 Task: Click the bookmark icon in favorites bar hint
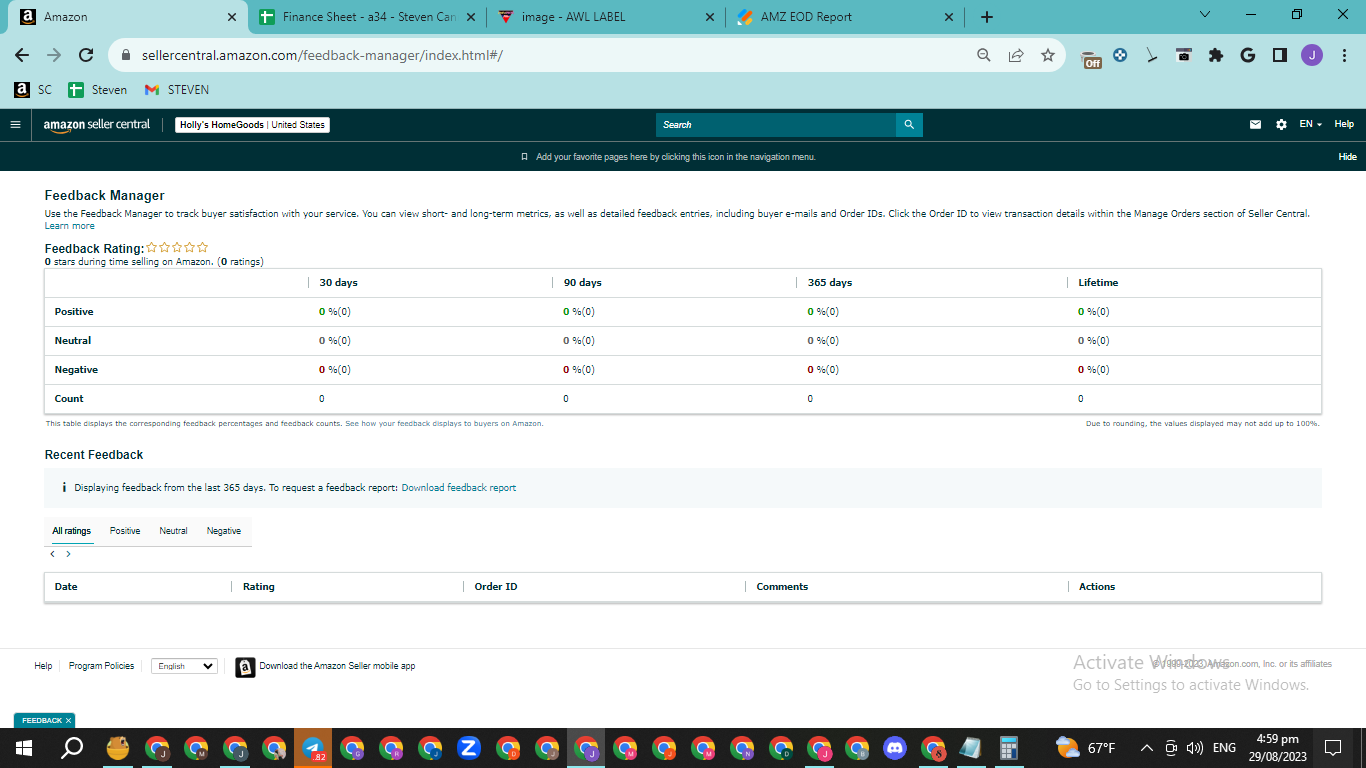tap(525, 157)
